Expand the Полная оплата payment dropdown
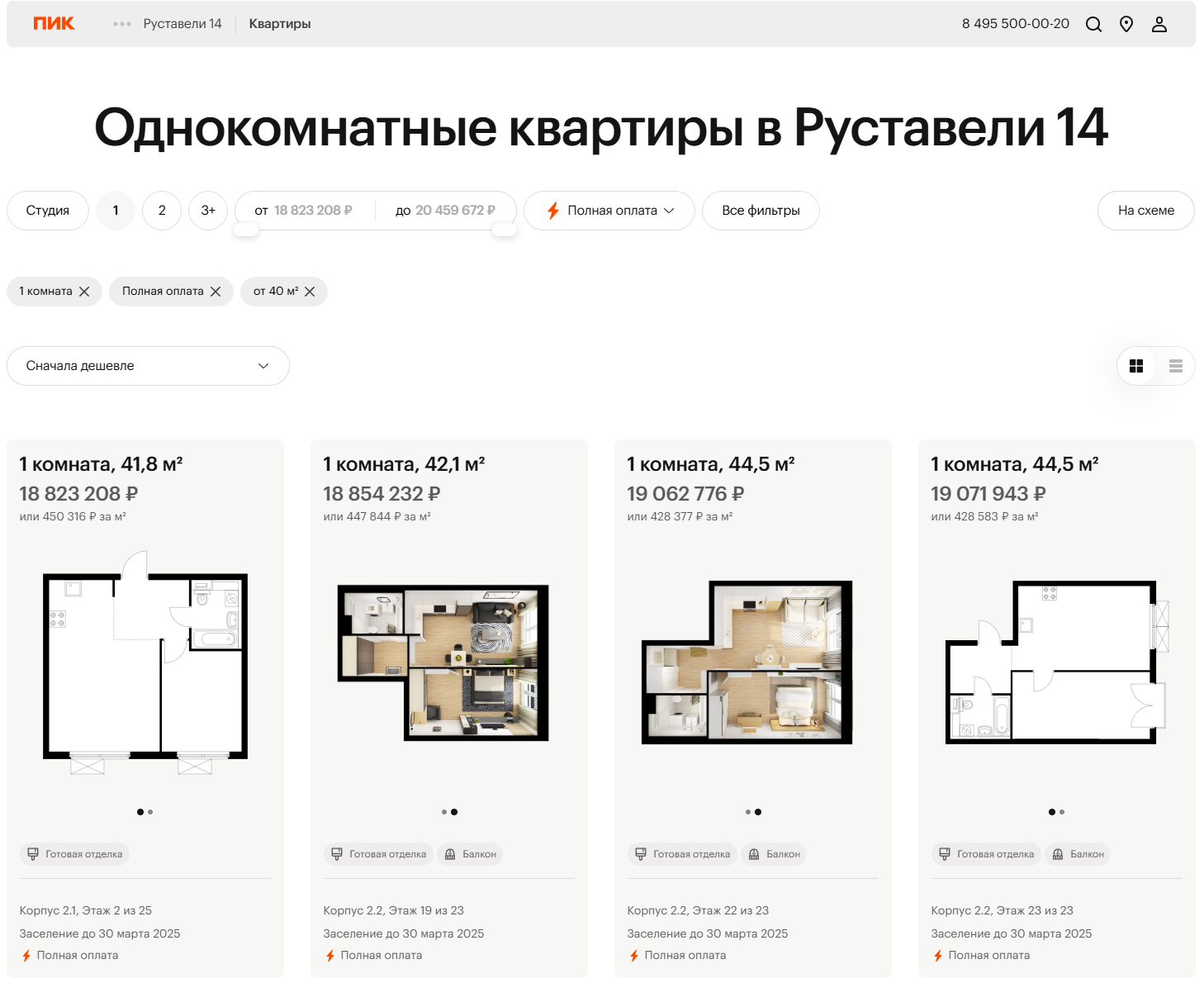 [x=609, y=211]
